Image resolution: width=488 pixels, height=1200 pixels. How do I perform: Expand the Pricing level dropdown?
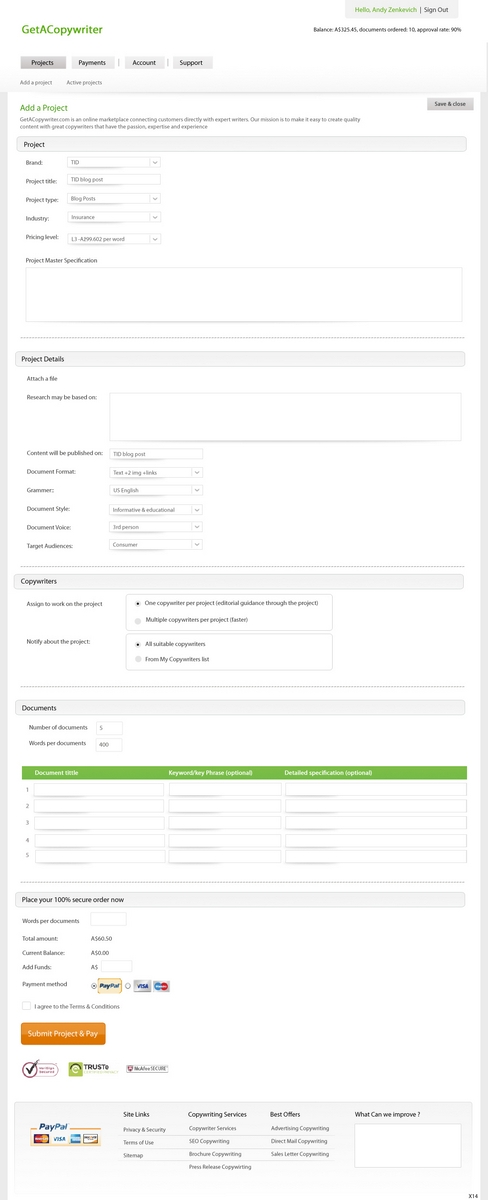(x=114, y=239)
